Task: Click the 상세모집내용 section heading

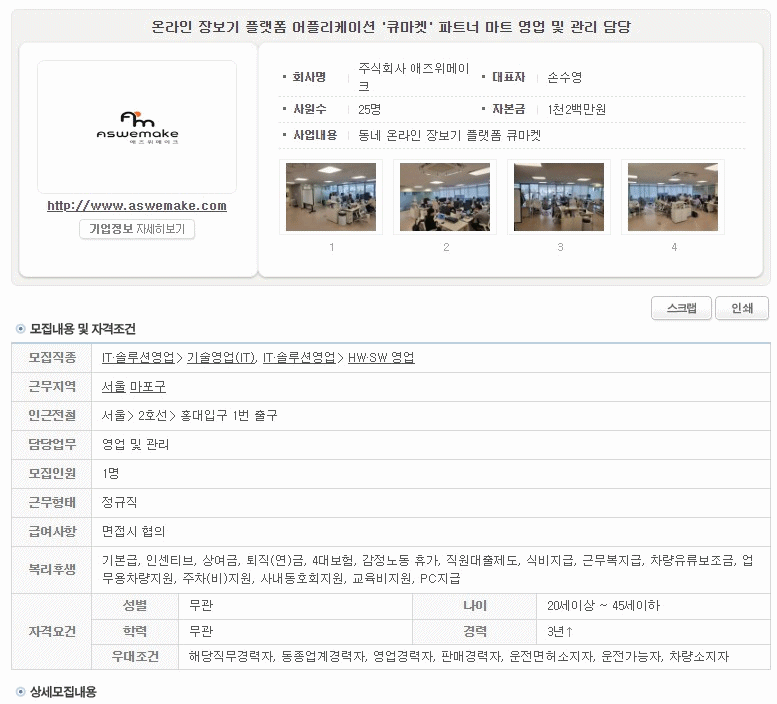Action: [x=63, y=692]
